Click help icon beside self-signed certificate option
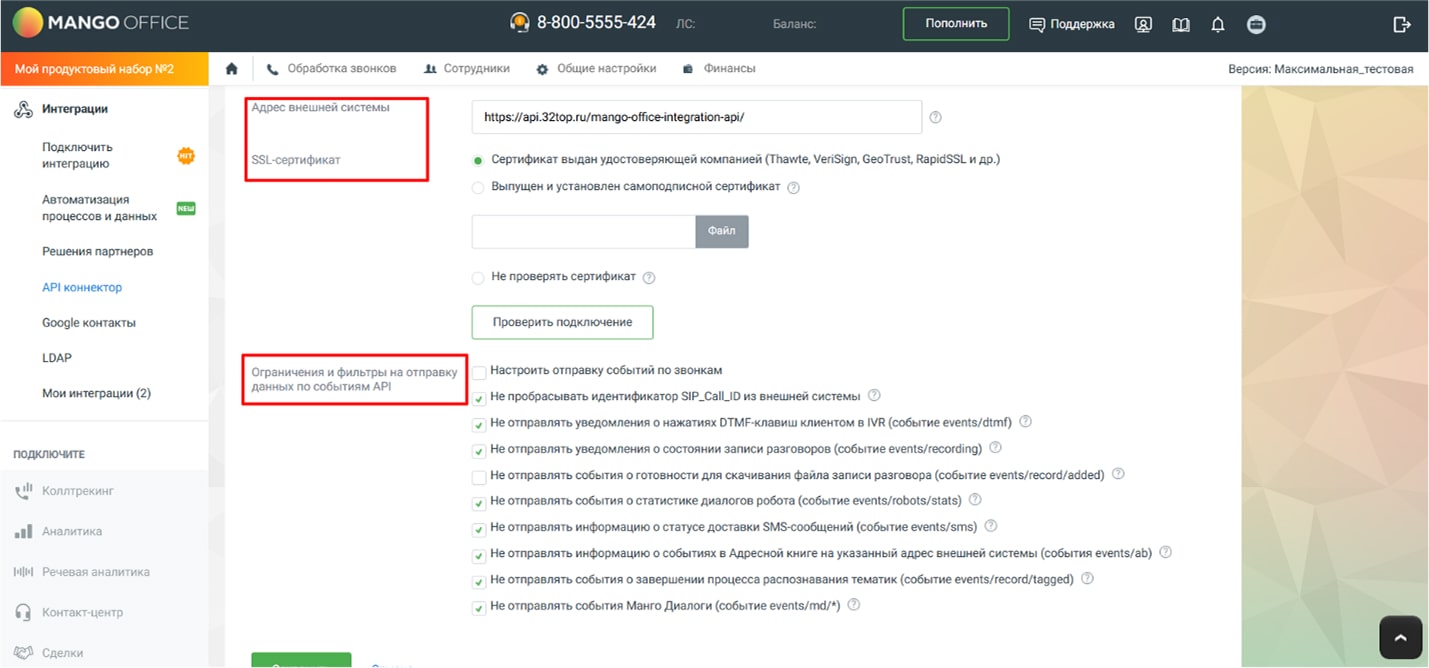 click(793, 187)
